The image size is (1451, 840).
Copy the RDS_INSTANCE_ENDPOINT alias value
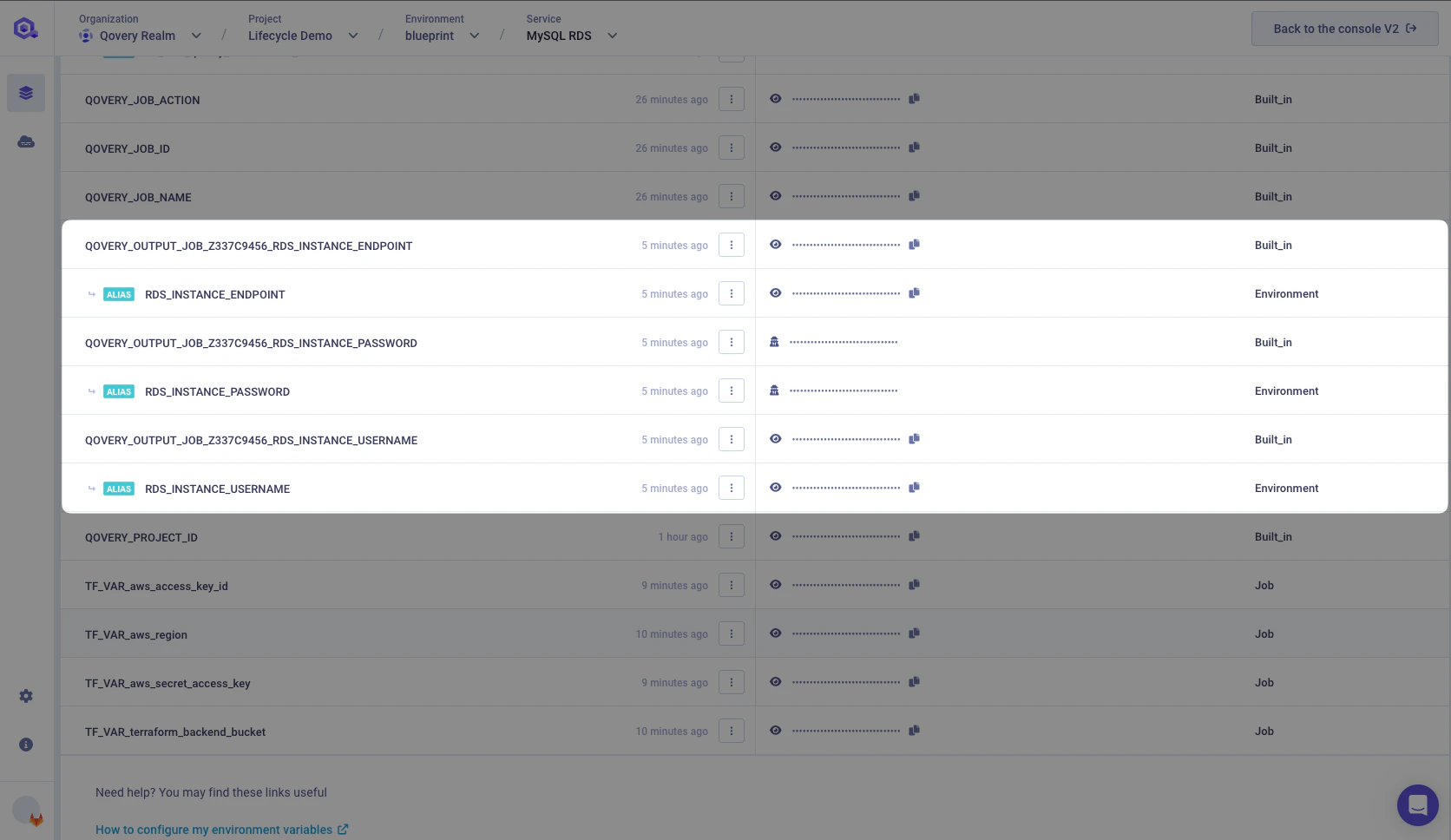914,293
